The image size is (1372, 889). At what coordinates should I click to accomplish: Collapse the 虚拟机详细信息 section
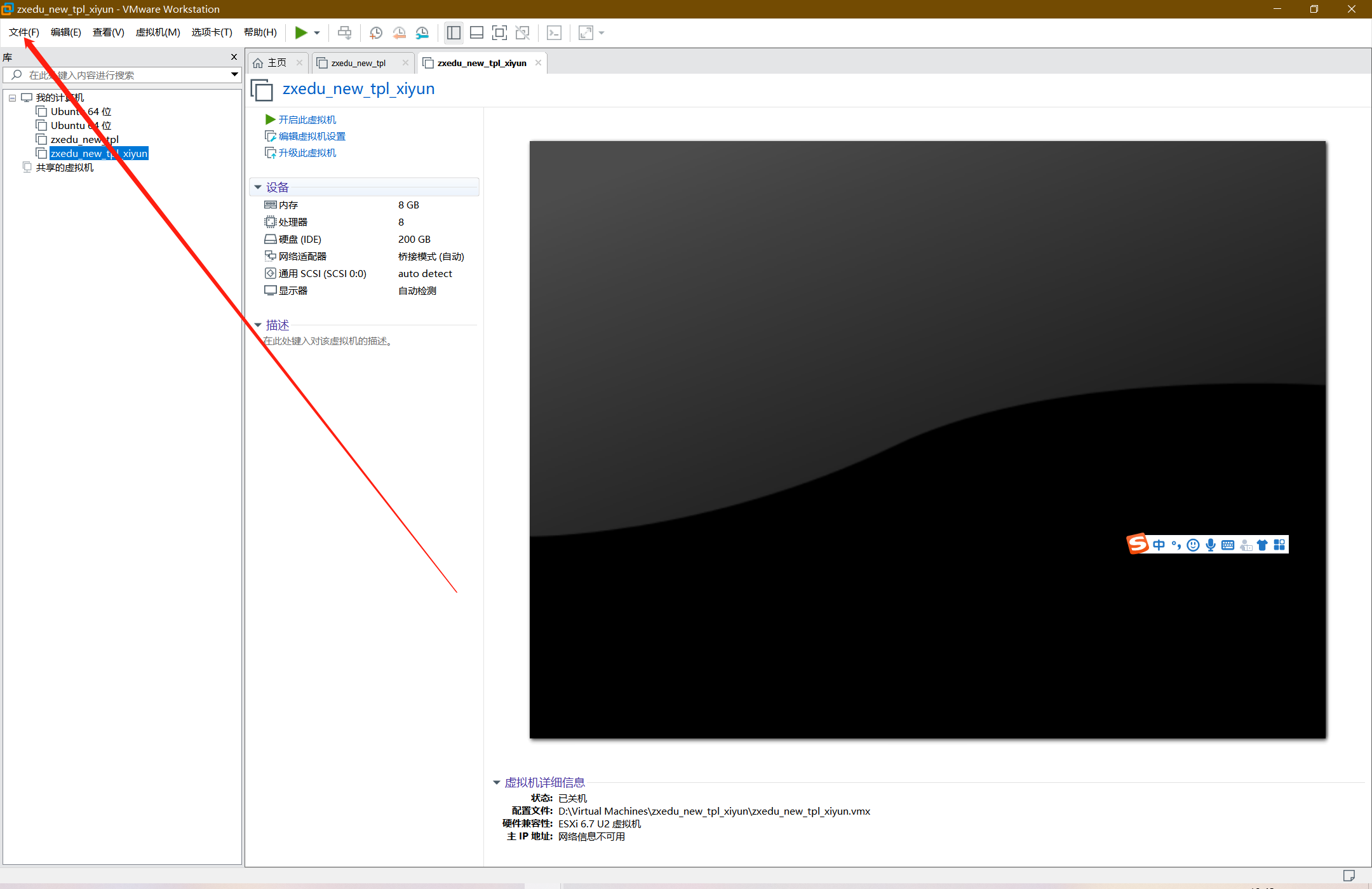[x=497, y=782]
